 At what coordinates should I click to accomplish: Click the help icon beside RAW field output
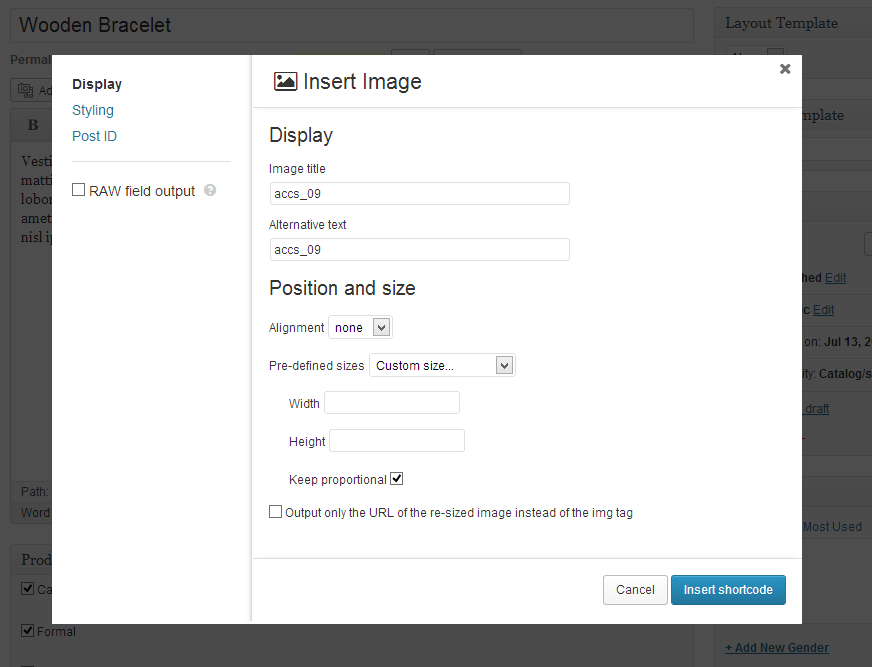tap(210, 190)
